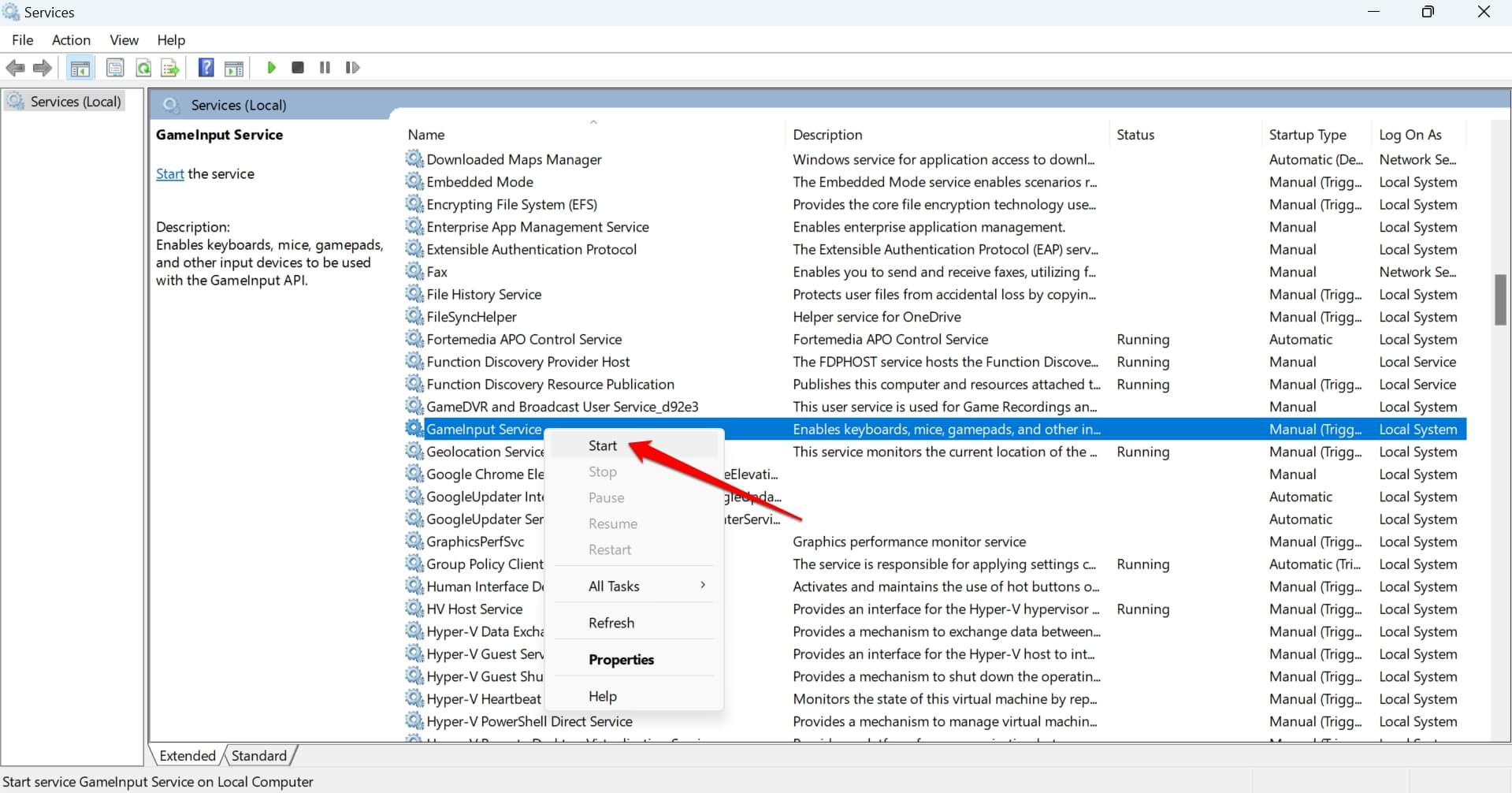Image resolution: width=1512 pixels, height=793 pixels.
Task: Click the Export List toolbar icon
Action: click(x=170, y=69)
